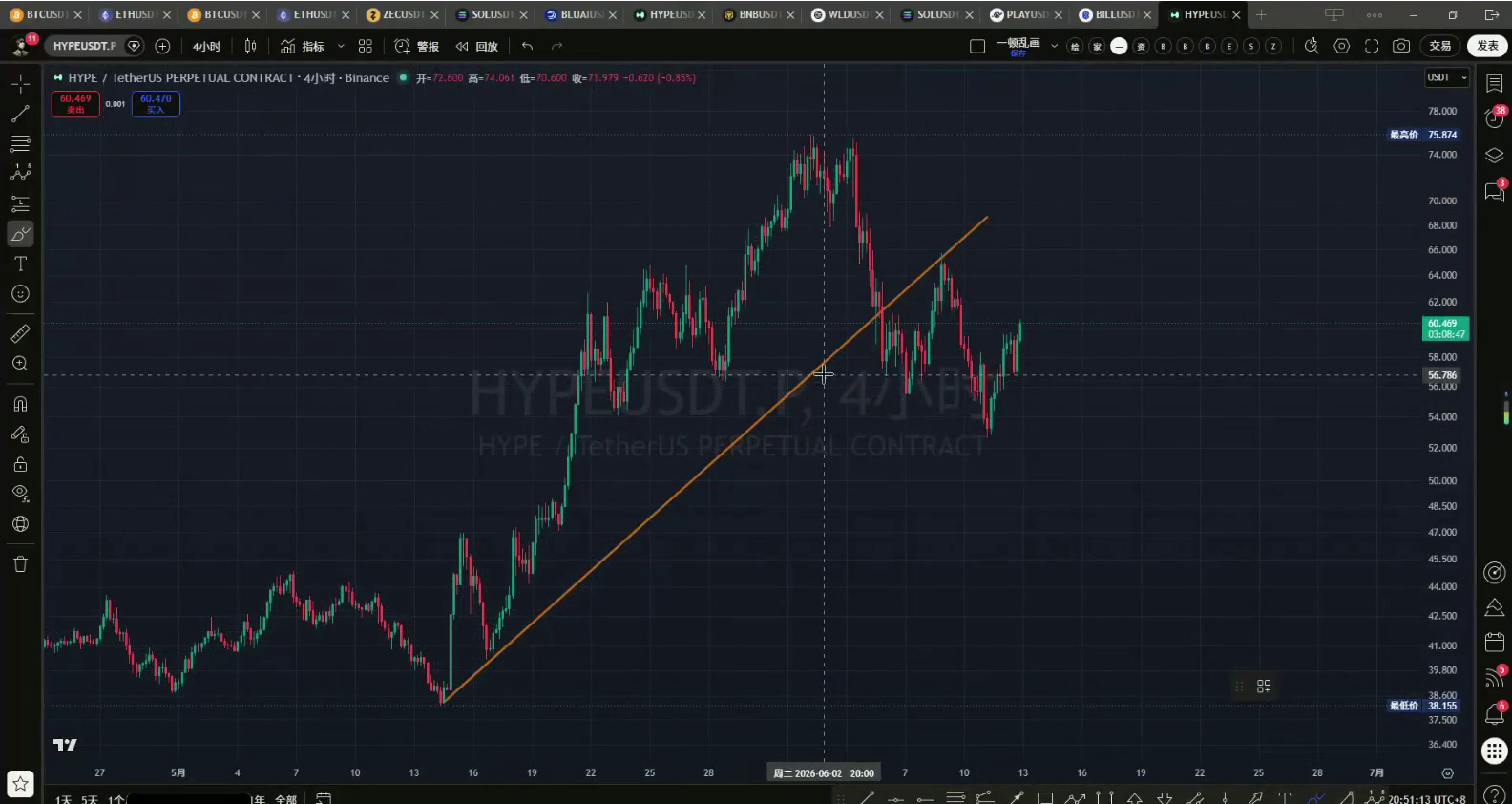Screen dimensions: 1512x804
Task: Redo the chart action
Action: (557, 46)
